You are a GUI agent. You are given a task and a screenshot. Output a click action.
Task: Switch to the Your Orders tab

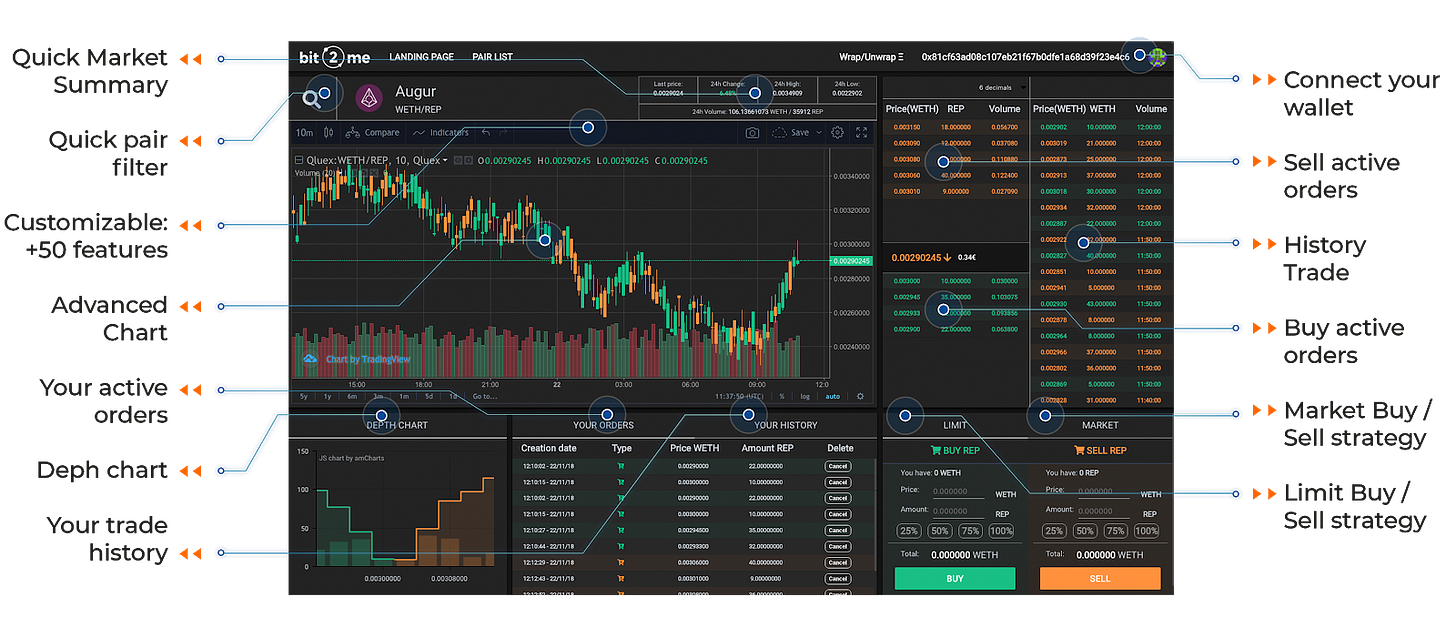pyautogui.click(x=603, y=425)
